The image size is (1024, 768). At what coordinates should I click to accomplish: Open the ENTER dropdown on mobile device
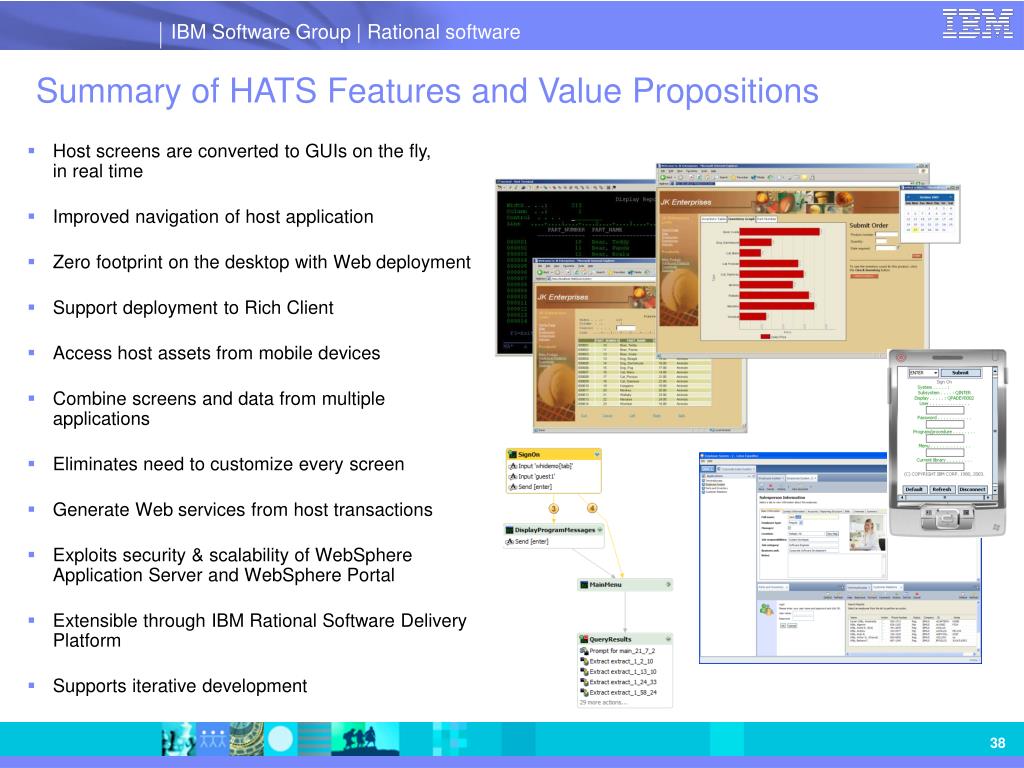click(923, 373)
